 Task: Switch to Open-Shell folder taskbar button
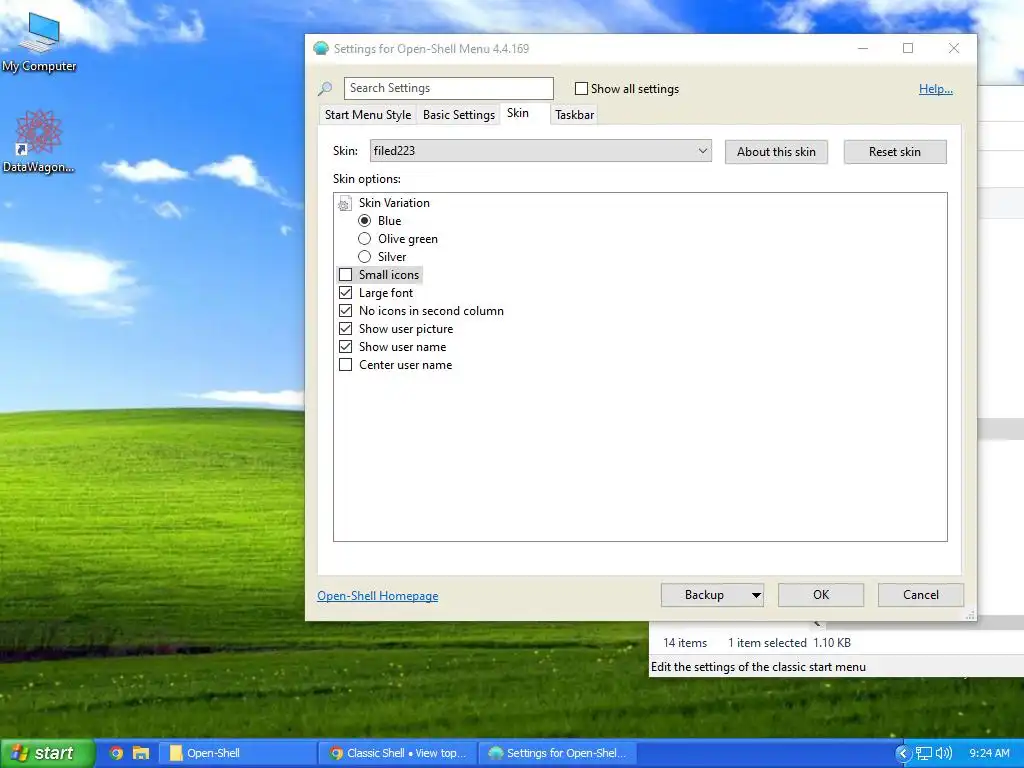(x=238, y=753)
